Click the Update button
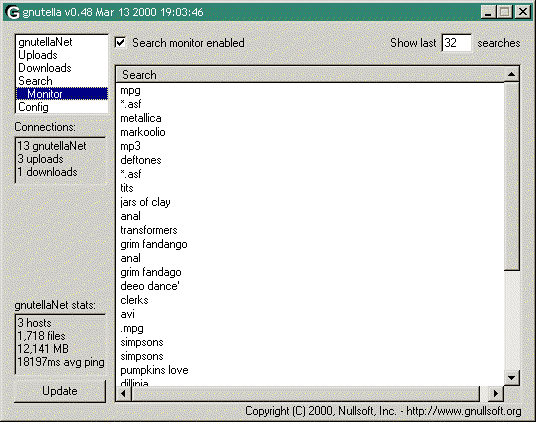This screenshot has height=422, width=536. point(60,391)
